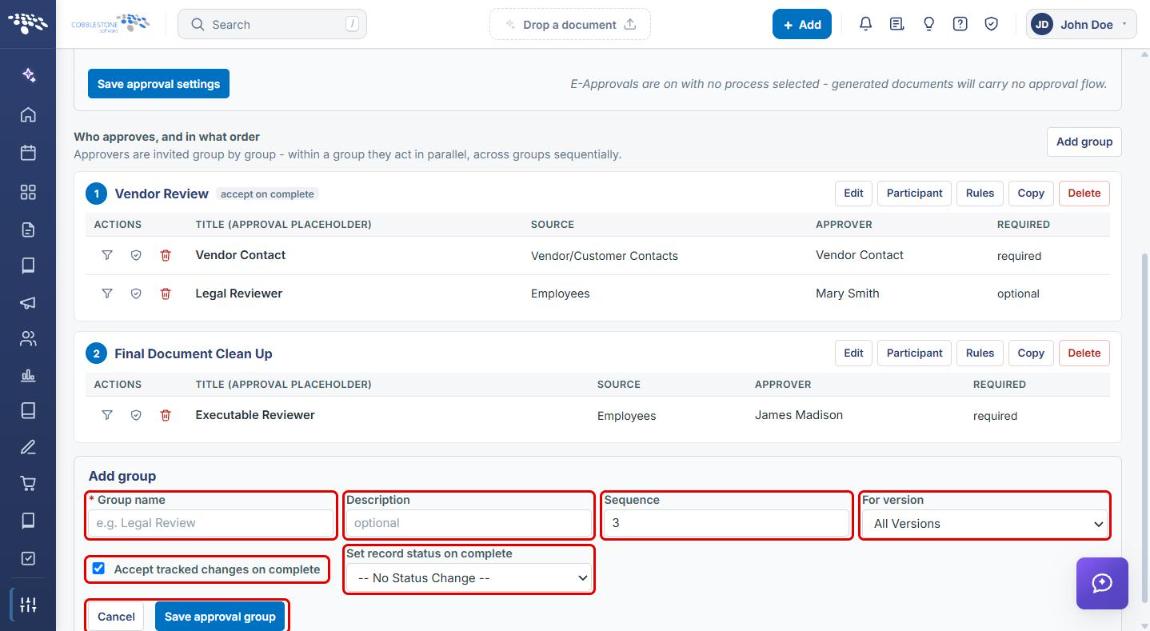Click the Description input
This screenshot has height=631, width=1150.
pyautogui.click(x=469, y=523)
